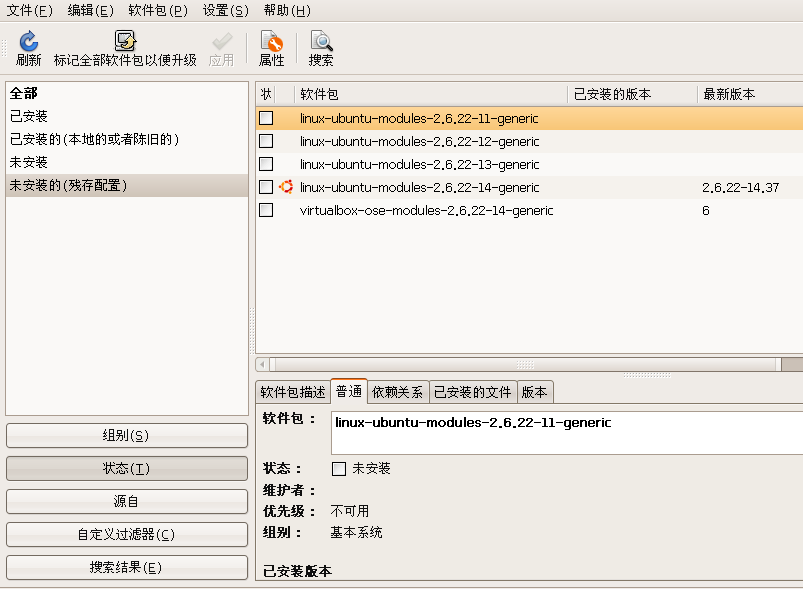Click Ubuntu logo icon beside linux-ubuntu-modules-2.6.22-14-generic
This screenshot has height=589, width=803.
click(x=286, y=187)
